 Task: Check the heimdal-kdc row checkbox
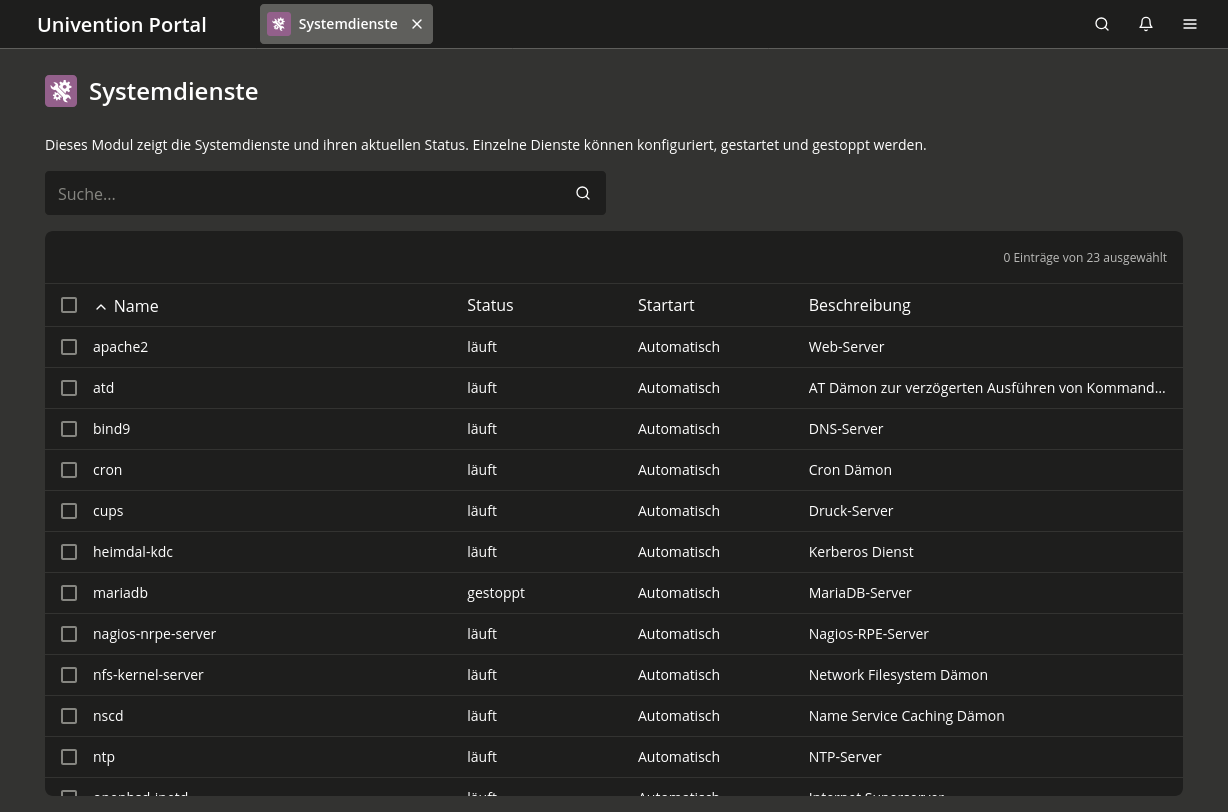(69, 552)
